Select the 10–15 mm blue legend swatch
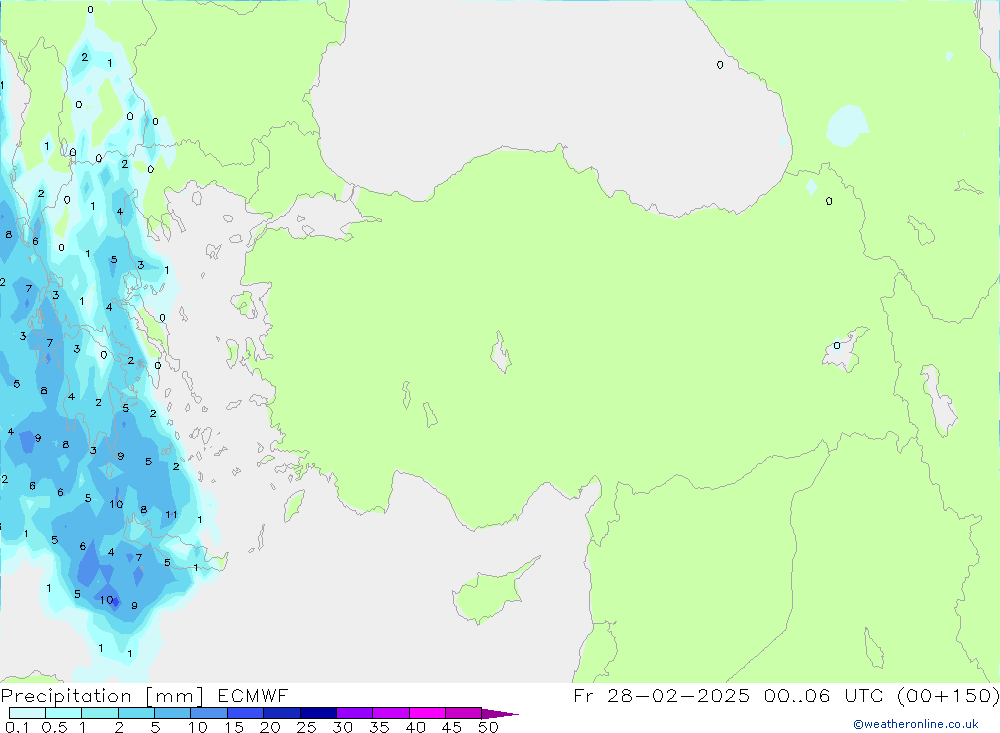Screen dimensions: 1000x733 pyautogui.click(x=209, y=713)
